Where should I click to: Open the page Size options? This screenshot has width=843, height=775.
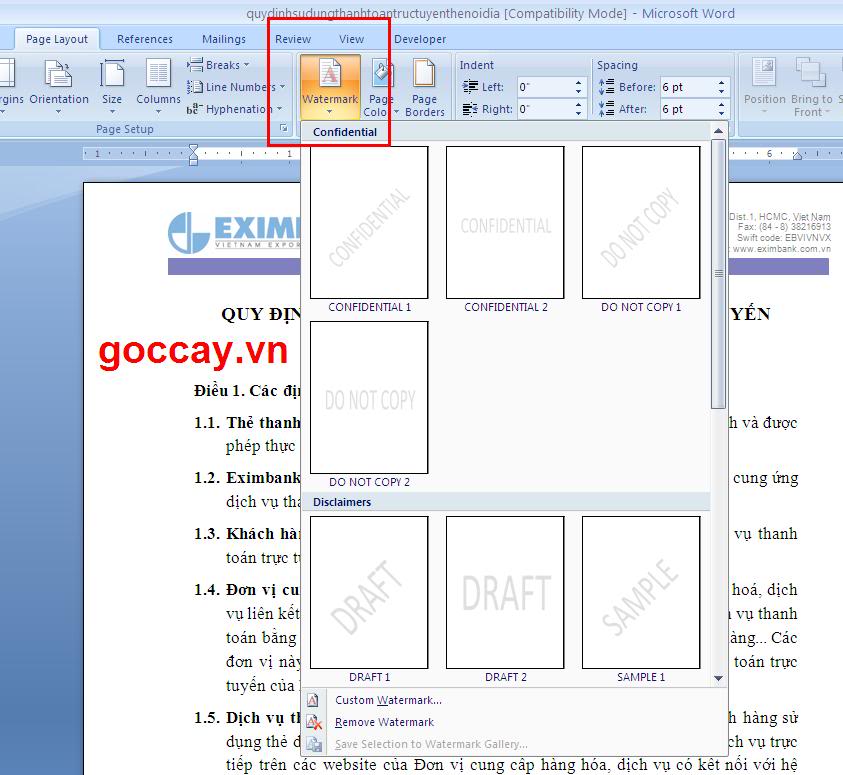pyautogui.click(x=112, y=75)
